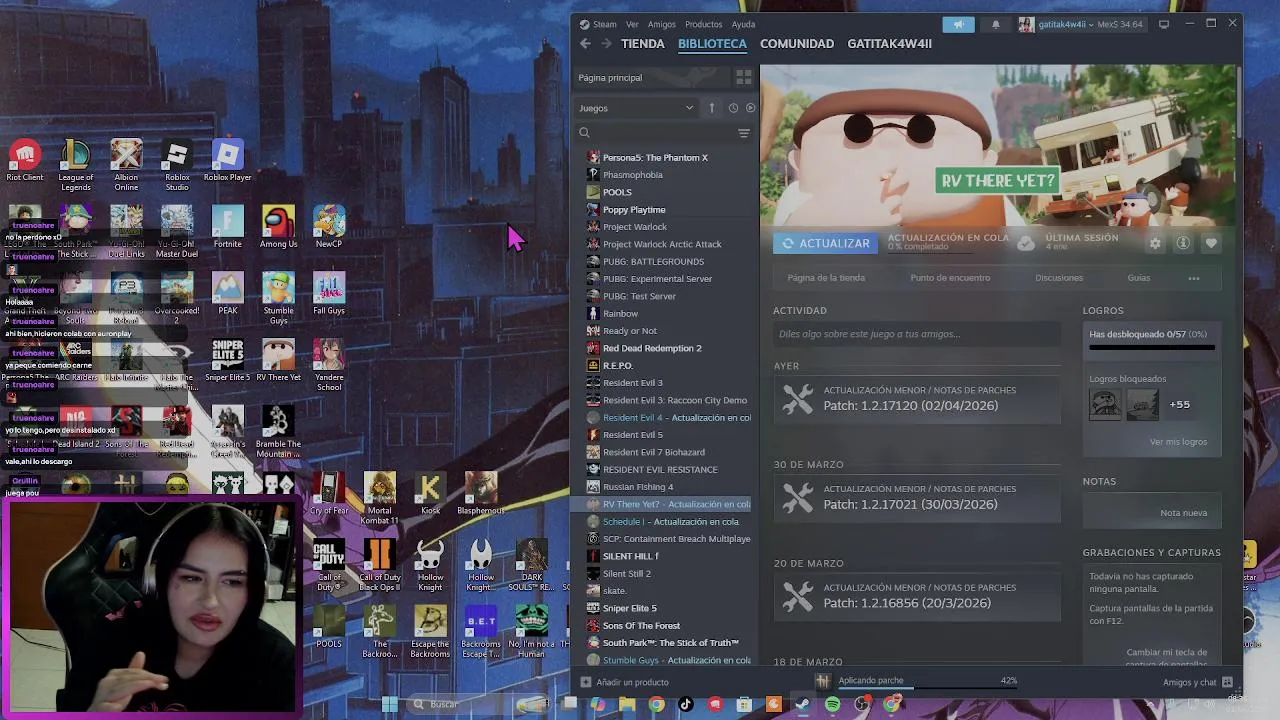
Task: Open League of Legends desktop shortcut
Action: (76, 165)
